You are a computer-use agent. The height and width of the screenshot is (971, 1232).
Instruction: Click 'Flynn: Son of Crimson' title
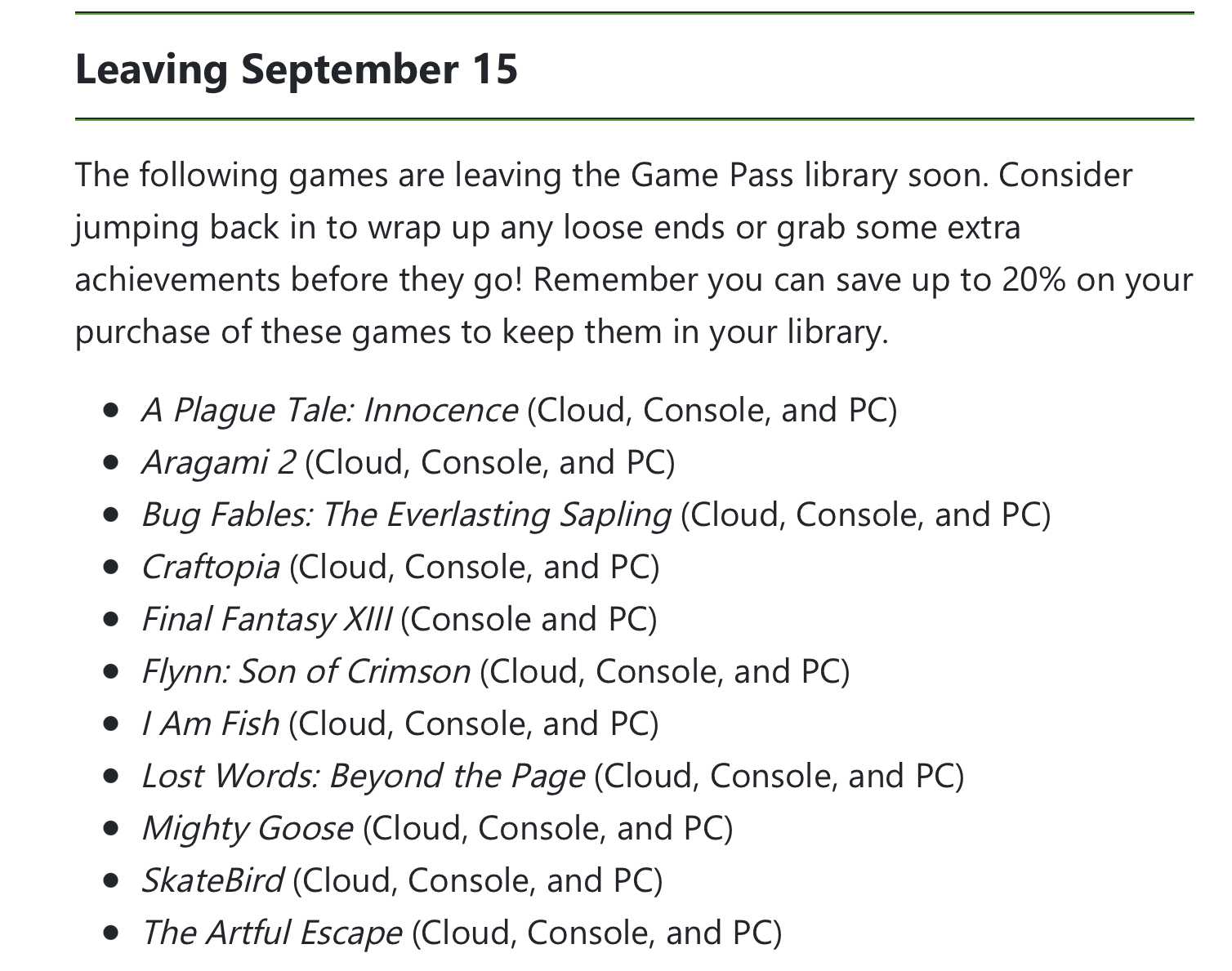(306, 671)
